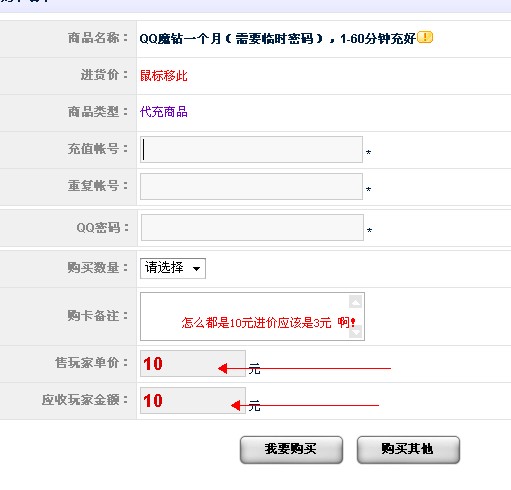Click the product name text QQ魔钻一个月
Image resolution: width=511 pixels, height=490 pixels.
point(180,39)
